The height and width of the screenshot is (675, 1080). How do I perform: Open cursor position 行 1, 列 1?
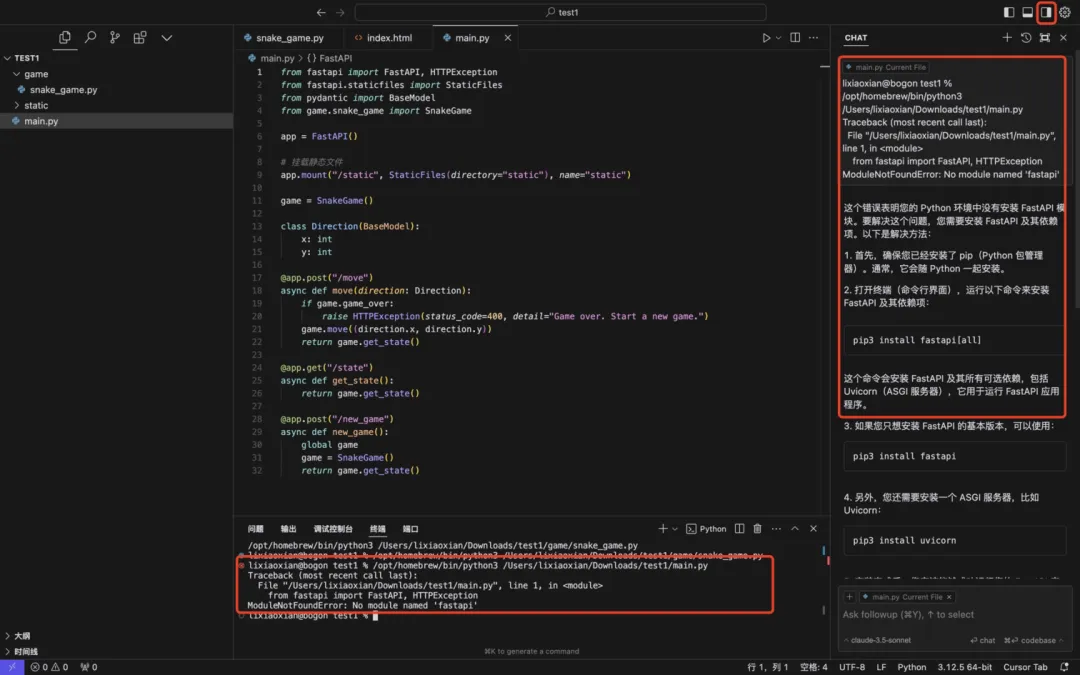click(x=767, y=667)
